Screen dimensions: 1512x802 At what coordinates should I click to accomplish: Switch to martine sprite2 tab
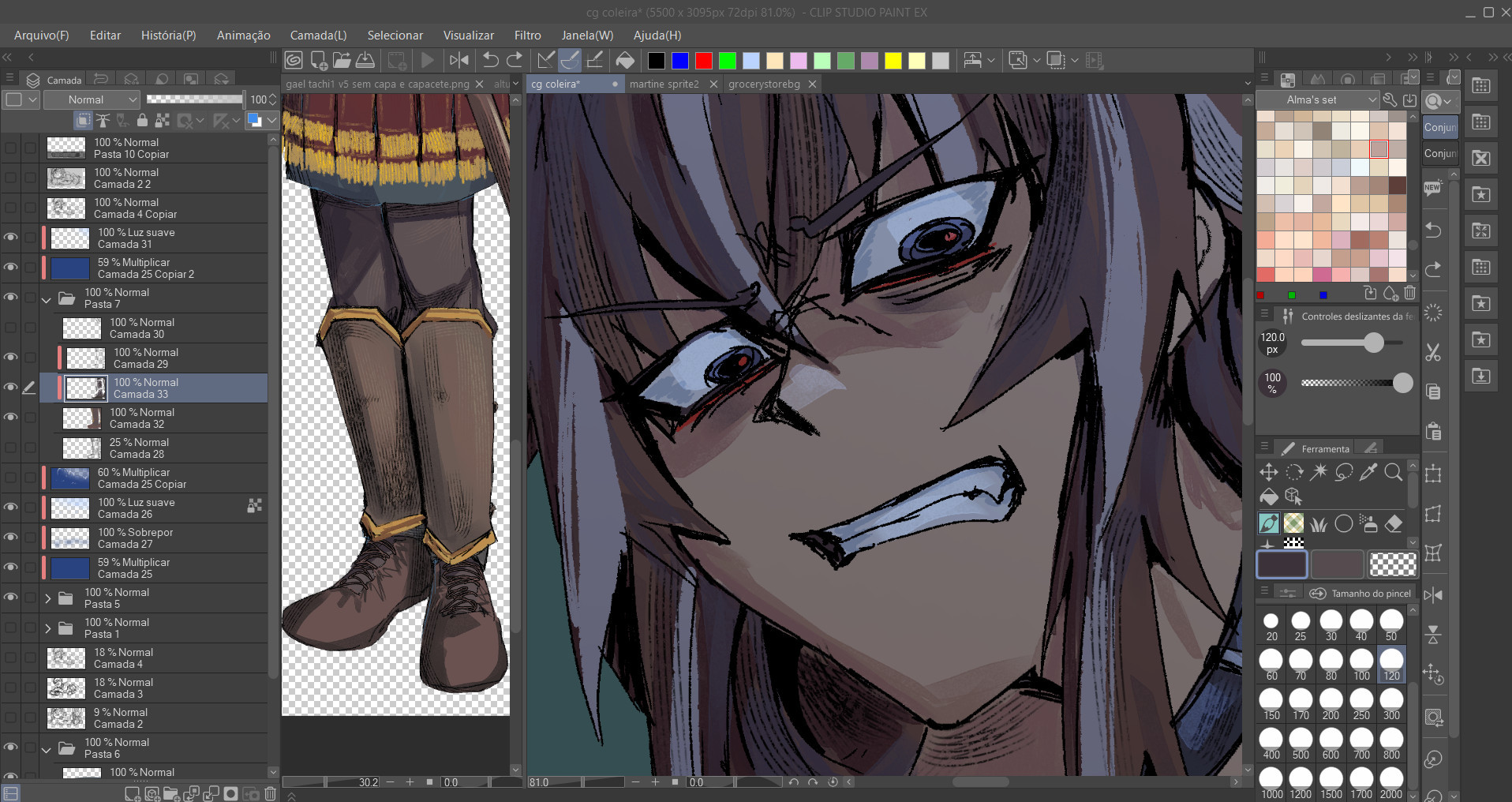click(x=664, y=84)
